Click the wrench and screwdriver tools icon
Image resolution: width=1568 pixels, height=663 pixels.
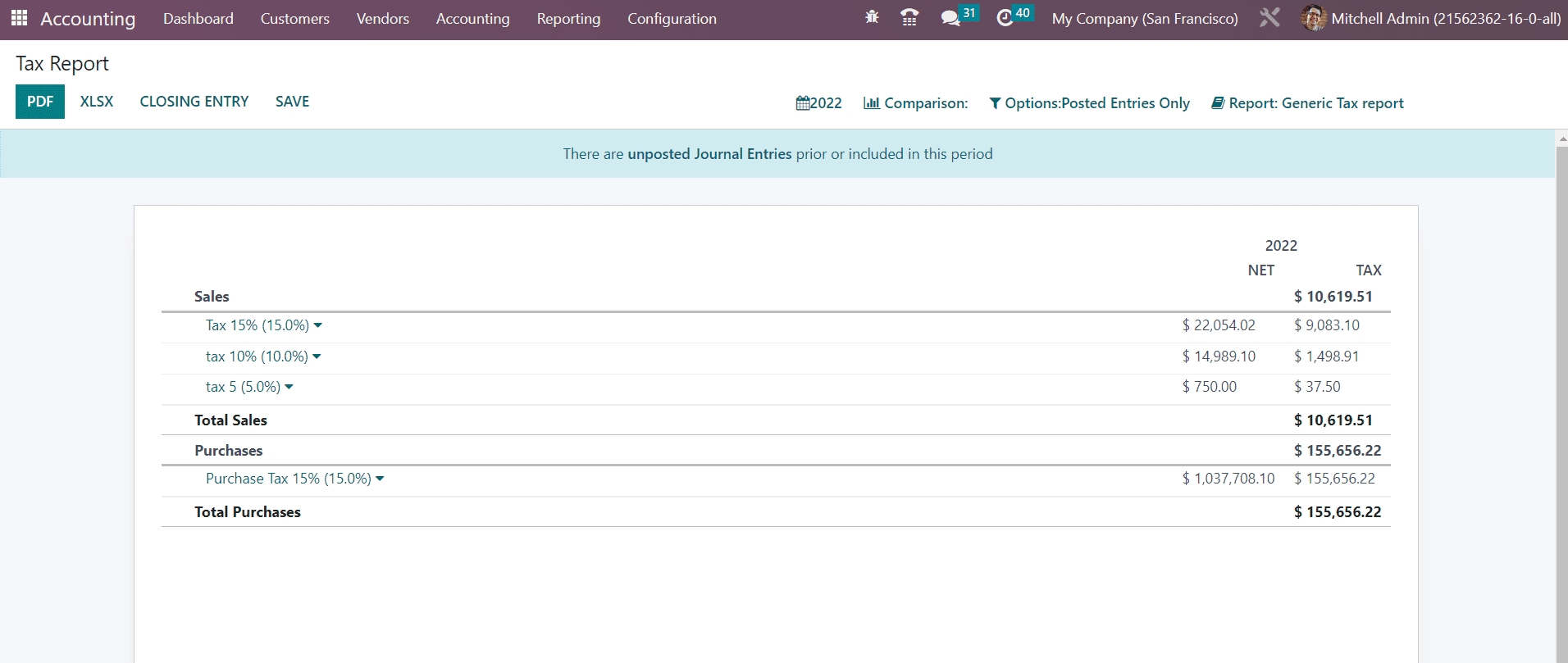tap(1269, 18)
